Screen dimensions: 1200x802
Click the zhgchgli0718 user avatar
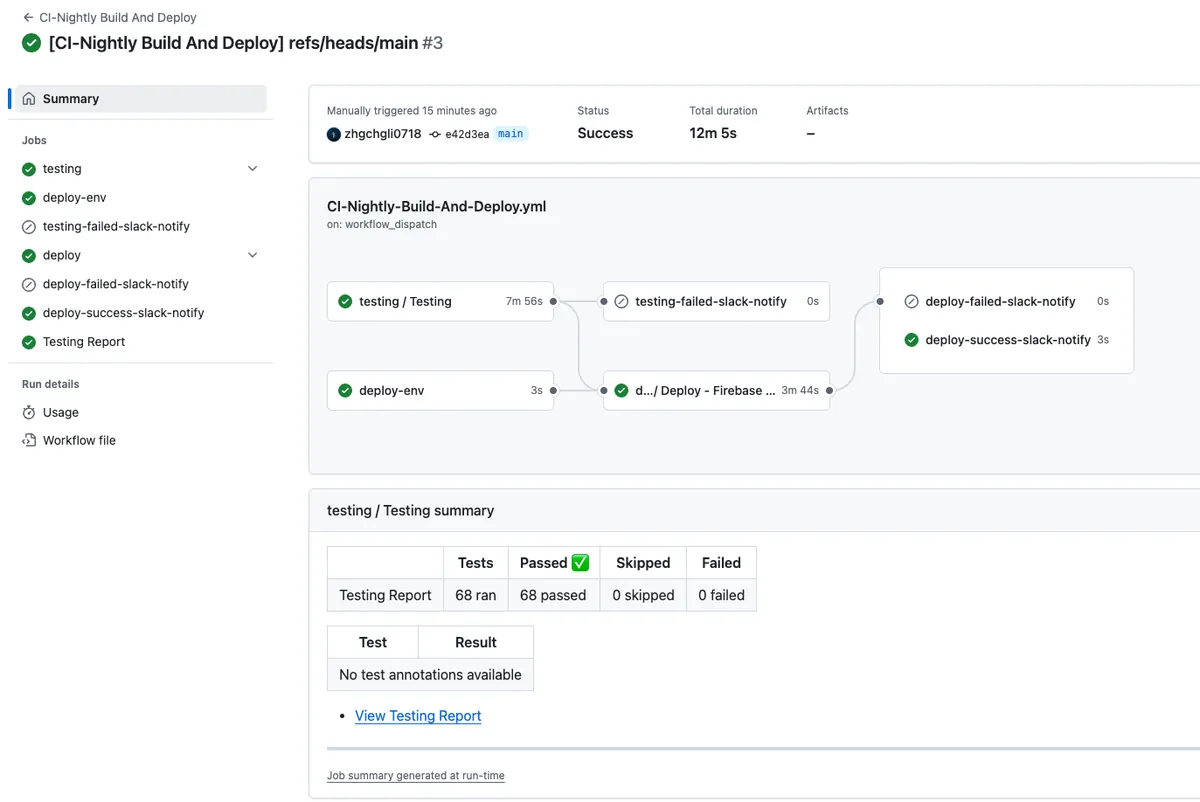334,134
